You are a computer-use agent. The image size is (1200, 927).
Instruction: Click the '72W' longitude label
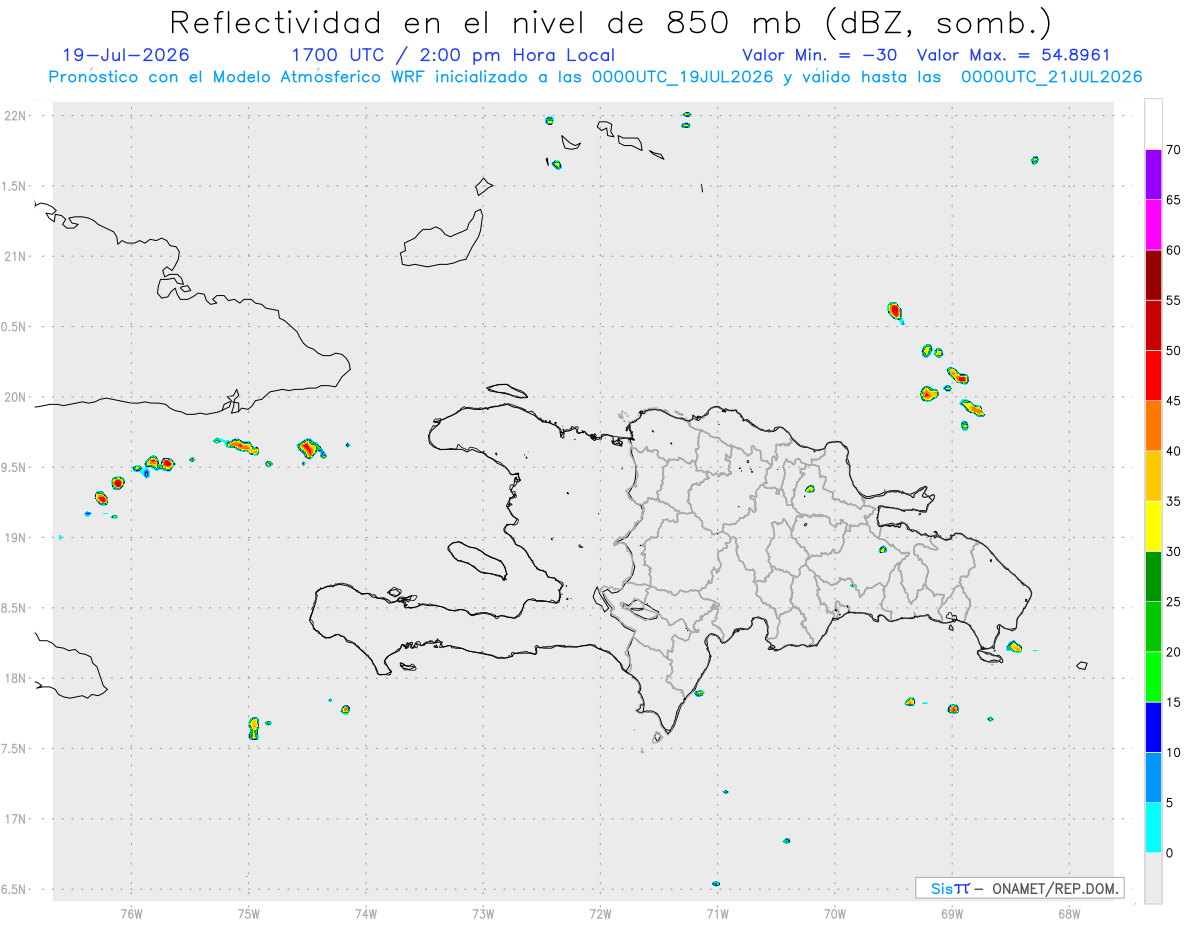pyautogui.click(x=600, y=913)
